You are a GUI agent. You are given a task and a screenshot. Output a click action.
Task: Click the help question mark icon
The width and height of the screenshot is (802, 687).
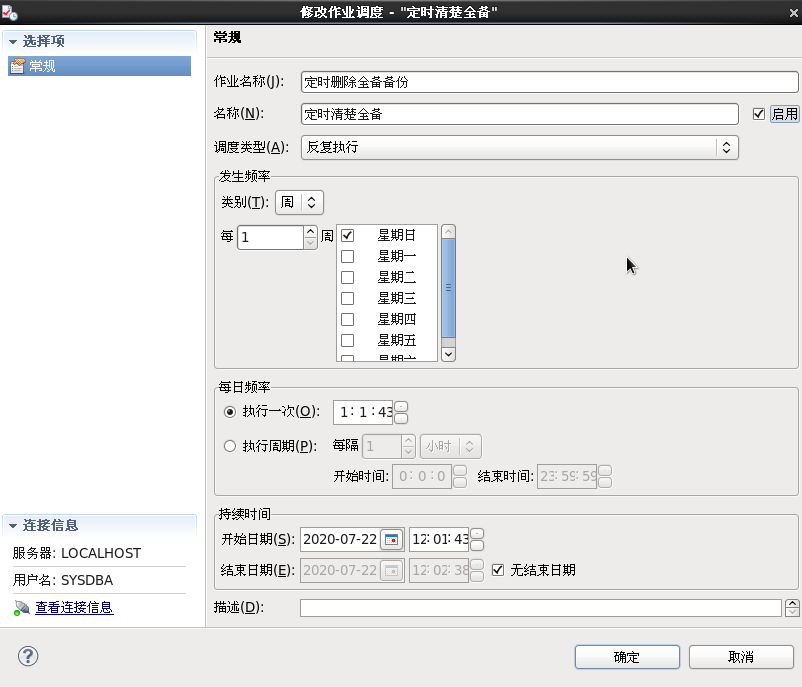(28, 656)
